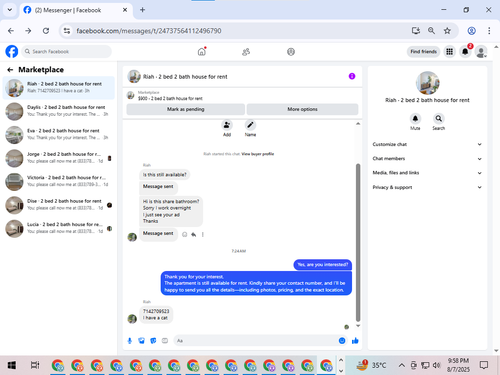500x375 pixels.
Task: Open Daylis conversation in list
Action: 59,111
